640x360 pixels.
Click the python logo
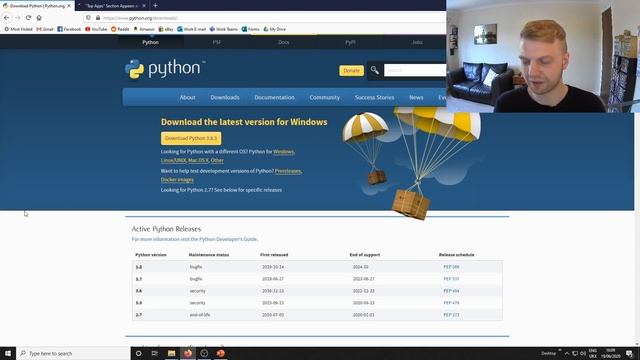click(165, 69)
